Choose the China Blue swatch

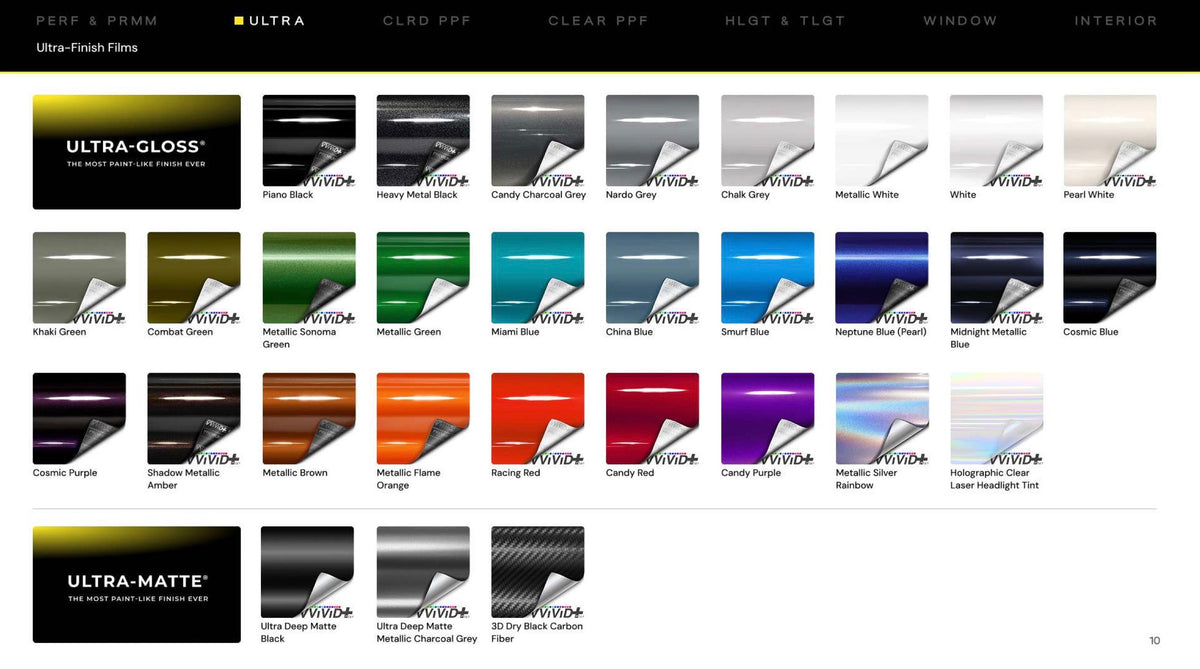pos(652,278)
